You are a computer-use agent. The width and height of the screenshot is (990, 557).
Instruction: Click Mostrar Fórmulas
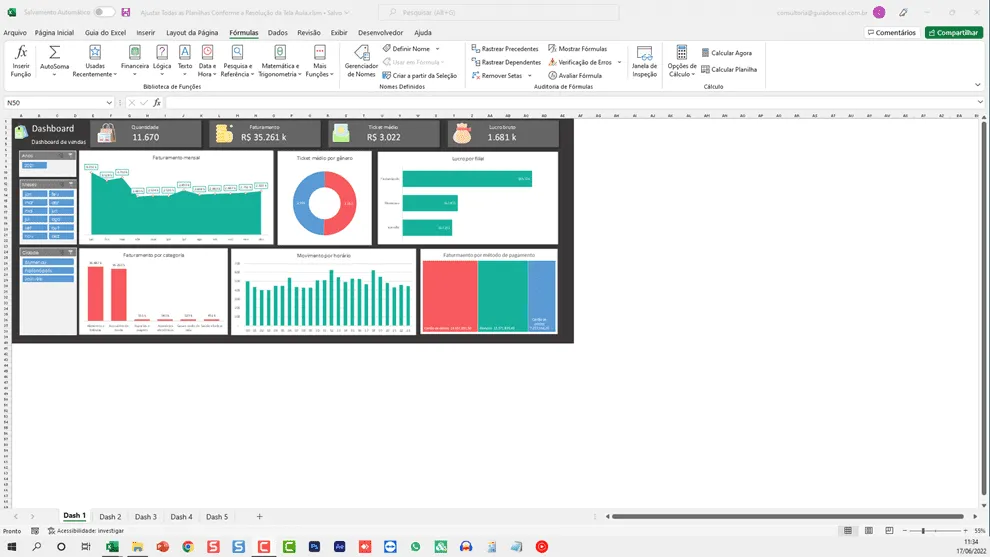tap(577, 49)
